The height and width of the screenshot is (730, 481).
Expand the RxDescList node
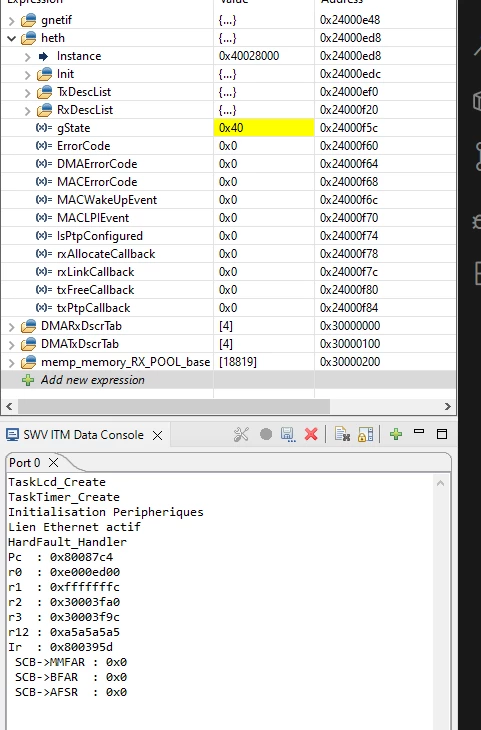tap(27, 111)
